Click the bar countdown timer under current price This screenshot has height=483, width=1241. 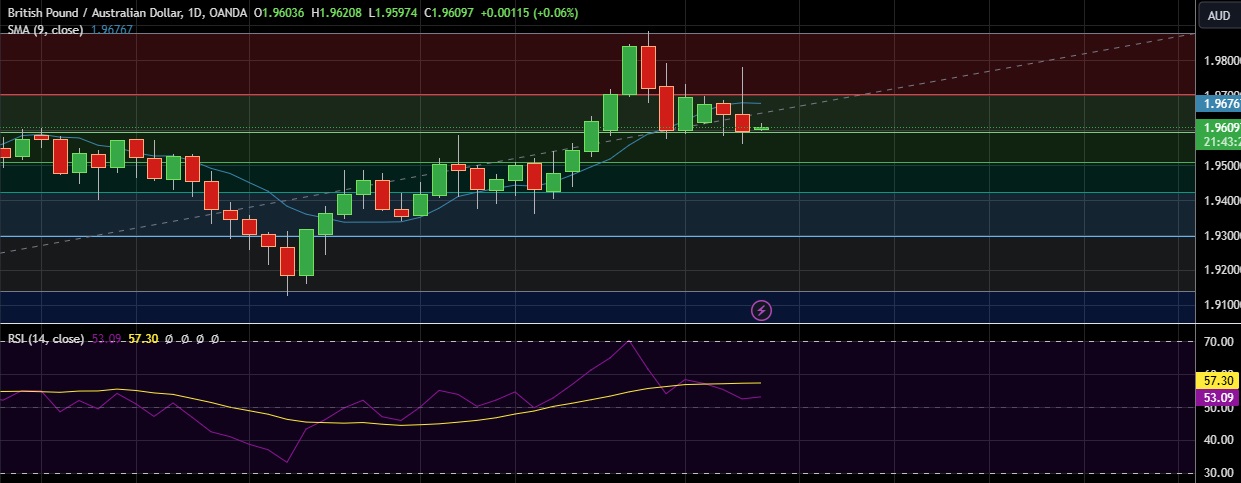[1219, 142]
